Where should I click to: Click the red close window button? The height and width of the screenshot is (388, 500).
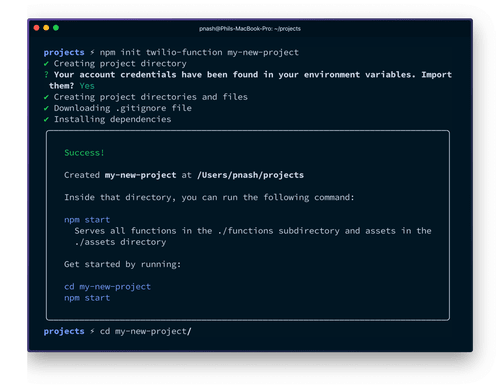36,28
